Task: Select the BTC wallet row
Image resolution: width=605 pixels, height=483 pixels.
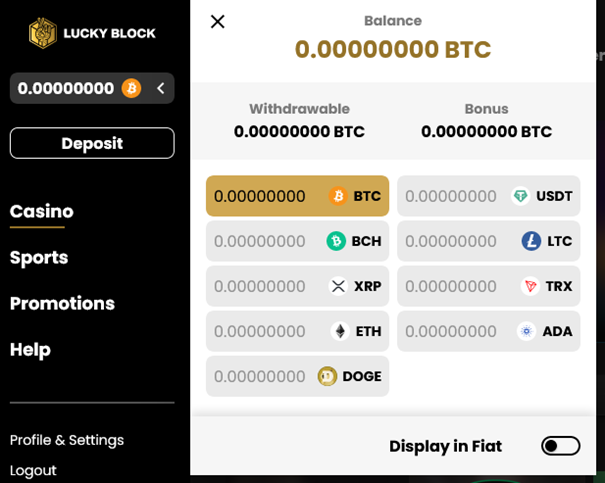Action: 297,196
